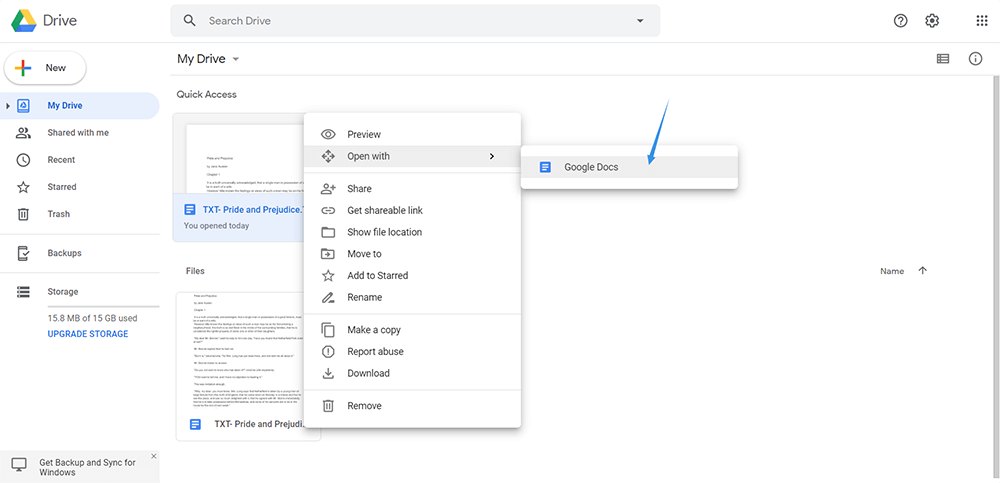Click the New button
The height and width of the screenshot is (483, 1000).
(x=45, y=68)
